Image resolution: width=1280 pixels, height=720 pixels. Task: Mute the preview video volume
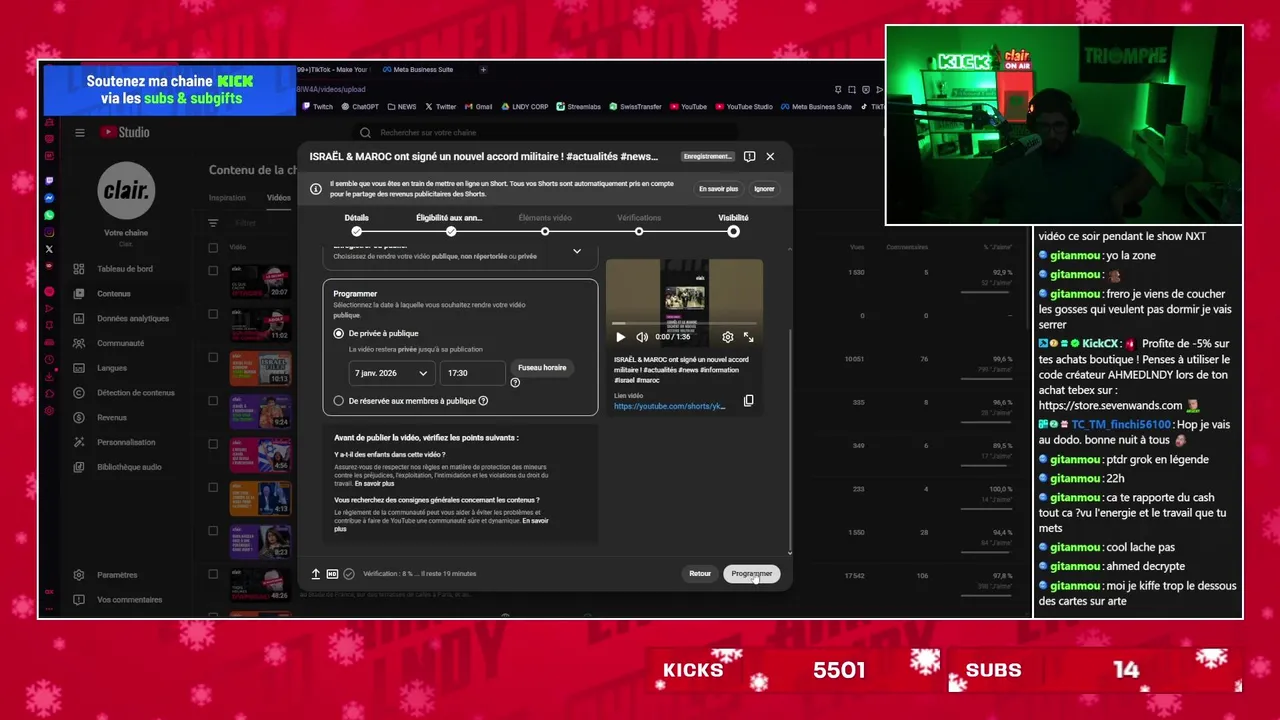[x=642, y=337]
